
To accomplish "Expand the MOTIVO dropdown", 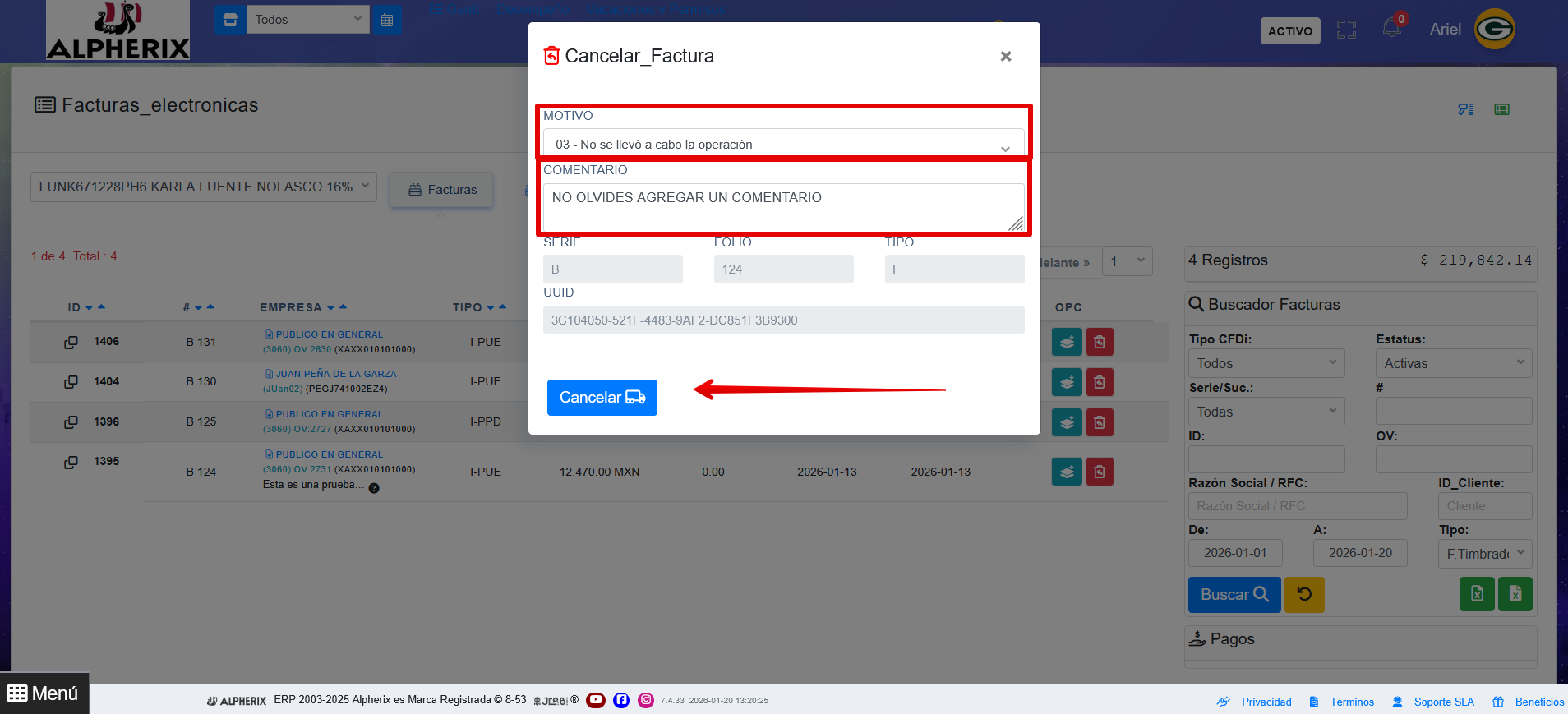I will coord(782,144).
